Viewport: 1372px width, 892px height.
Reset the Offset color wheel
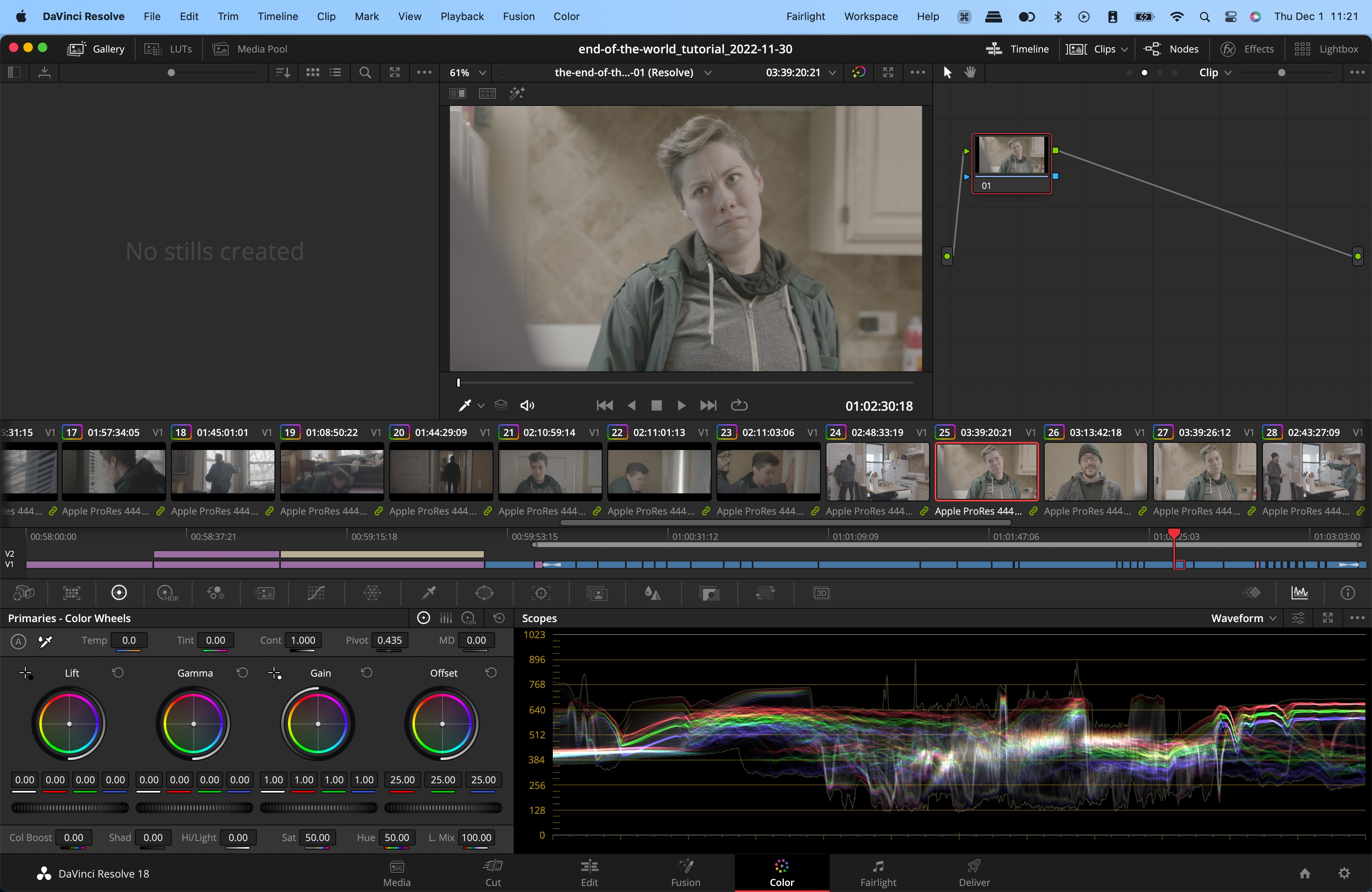click(x=491, y=673)
